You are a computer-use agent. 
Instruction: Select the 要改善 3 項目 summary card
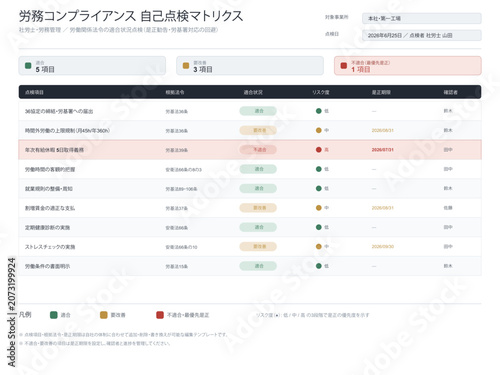(250, 66)
